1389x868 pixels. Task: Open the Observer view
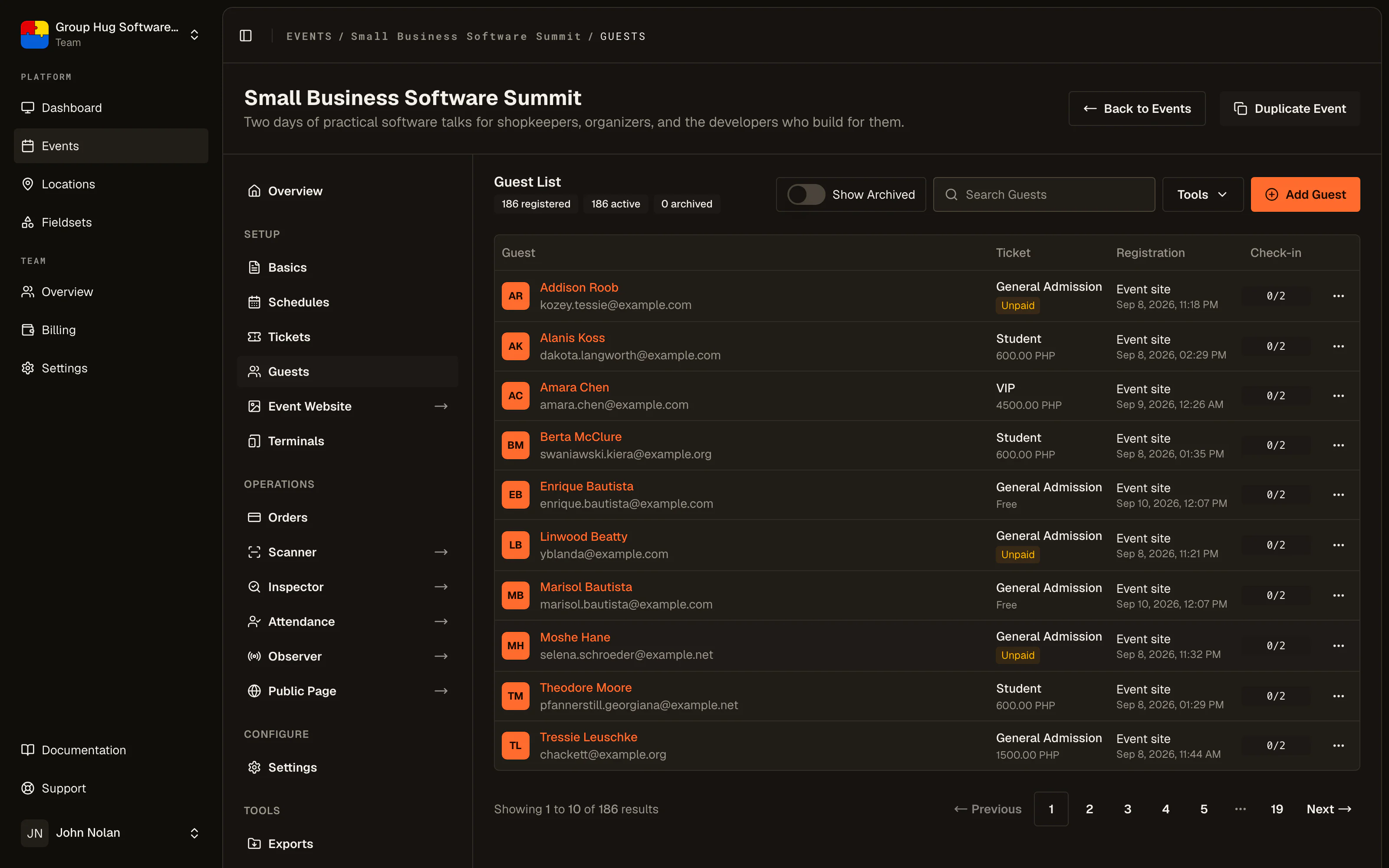(x=347, y=656)
